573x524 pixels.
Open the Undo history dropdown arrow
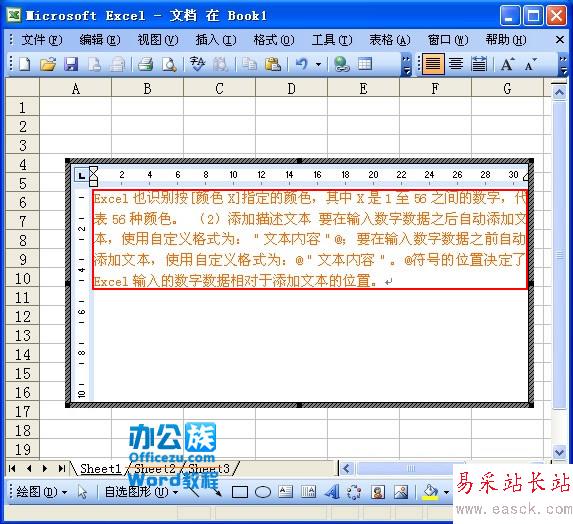coord(318,65)
